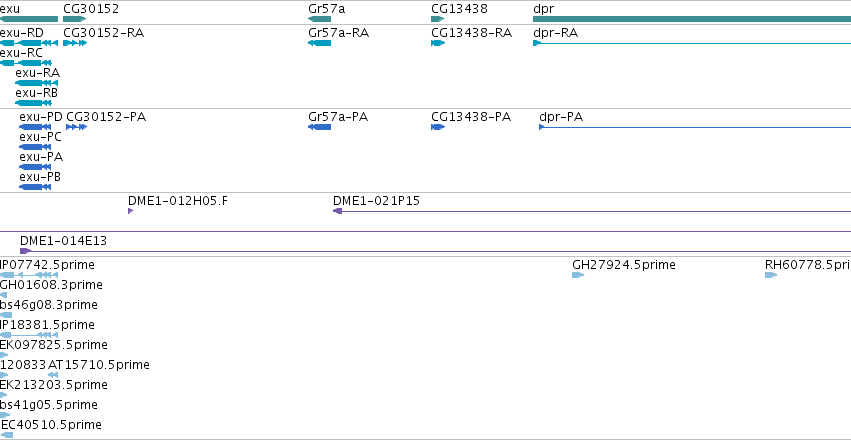The width and height of the screenshot is (851, 440).
Task: Open the exu-RC transcript label
Action: point(21,53)
